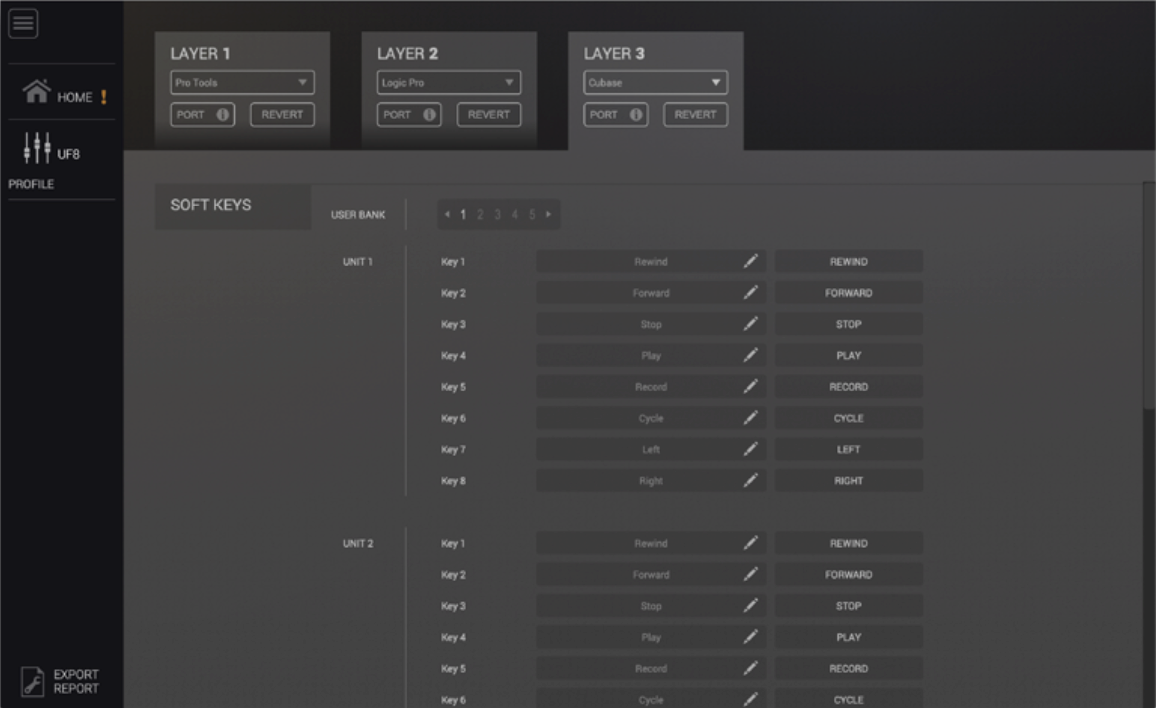This screenshot has height=708, width=1156.
Task: Click the RECORD assignment for Unit 1 Key 5
Action: tap(848, 387)
